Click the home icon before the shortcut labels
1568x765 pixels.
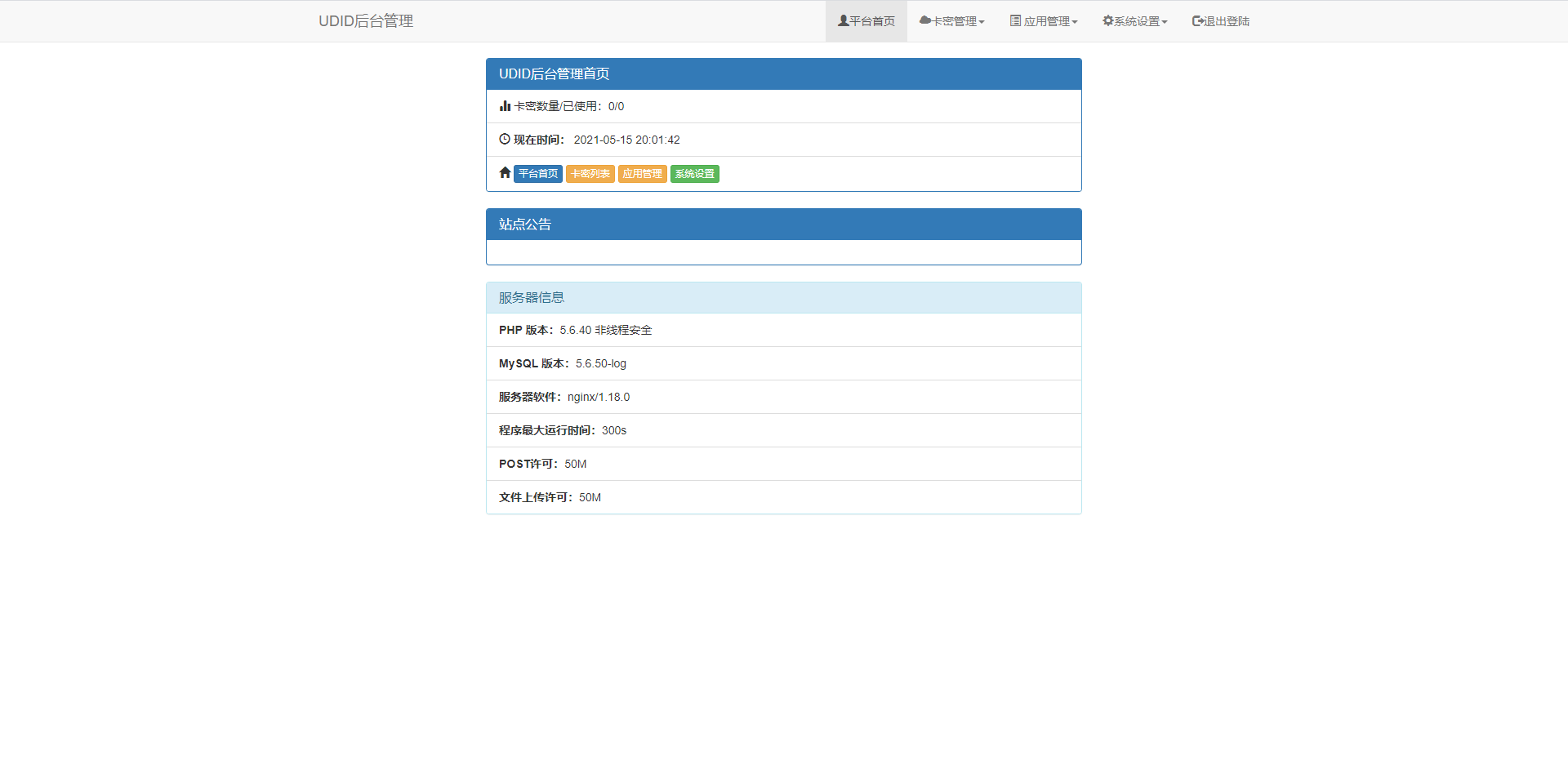pos(505,172)
